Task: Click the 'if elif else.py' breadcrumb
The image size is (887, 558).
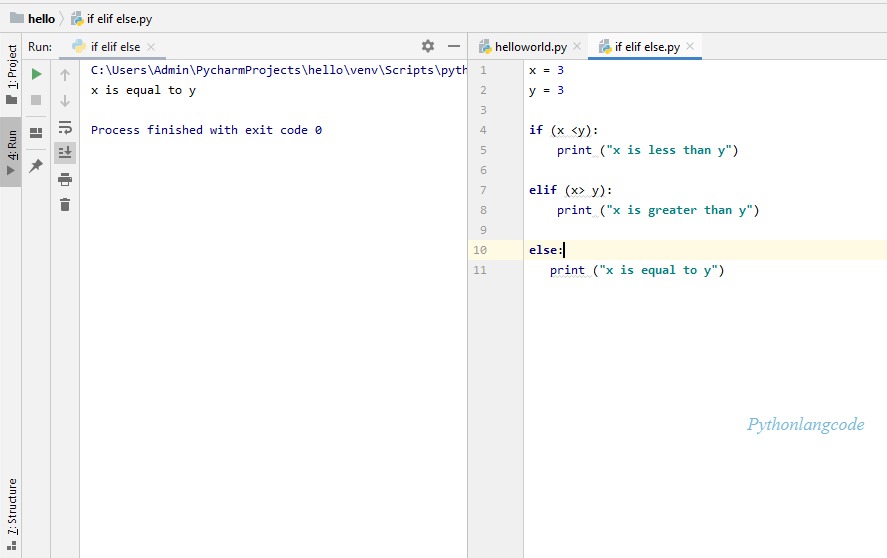Action: point(112,19)
